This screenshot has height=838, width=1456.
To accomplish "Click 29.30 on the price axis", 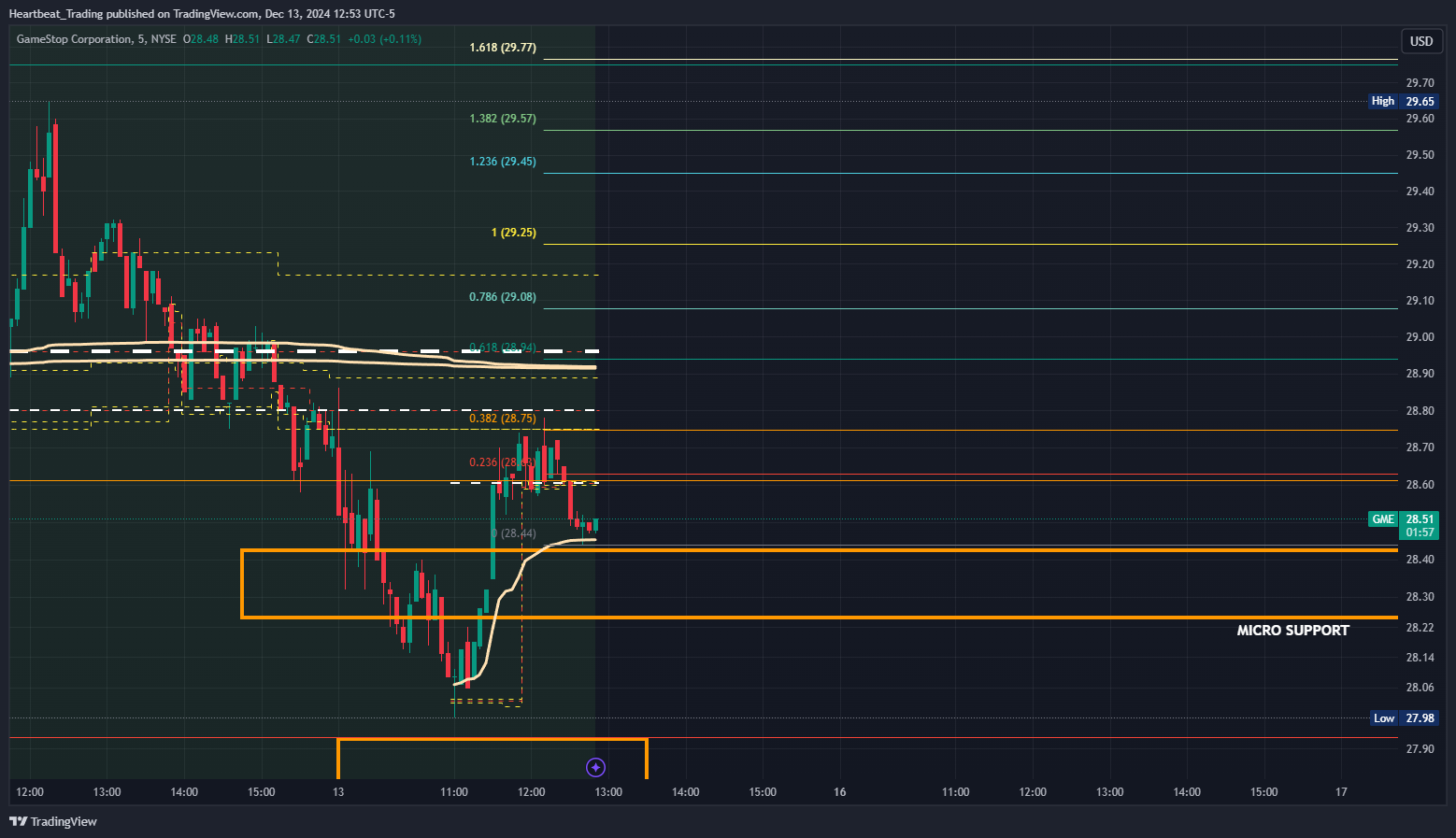I will pyautogui.click(x=1420, y=228).
